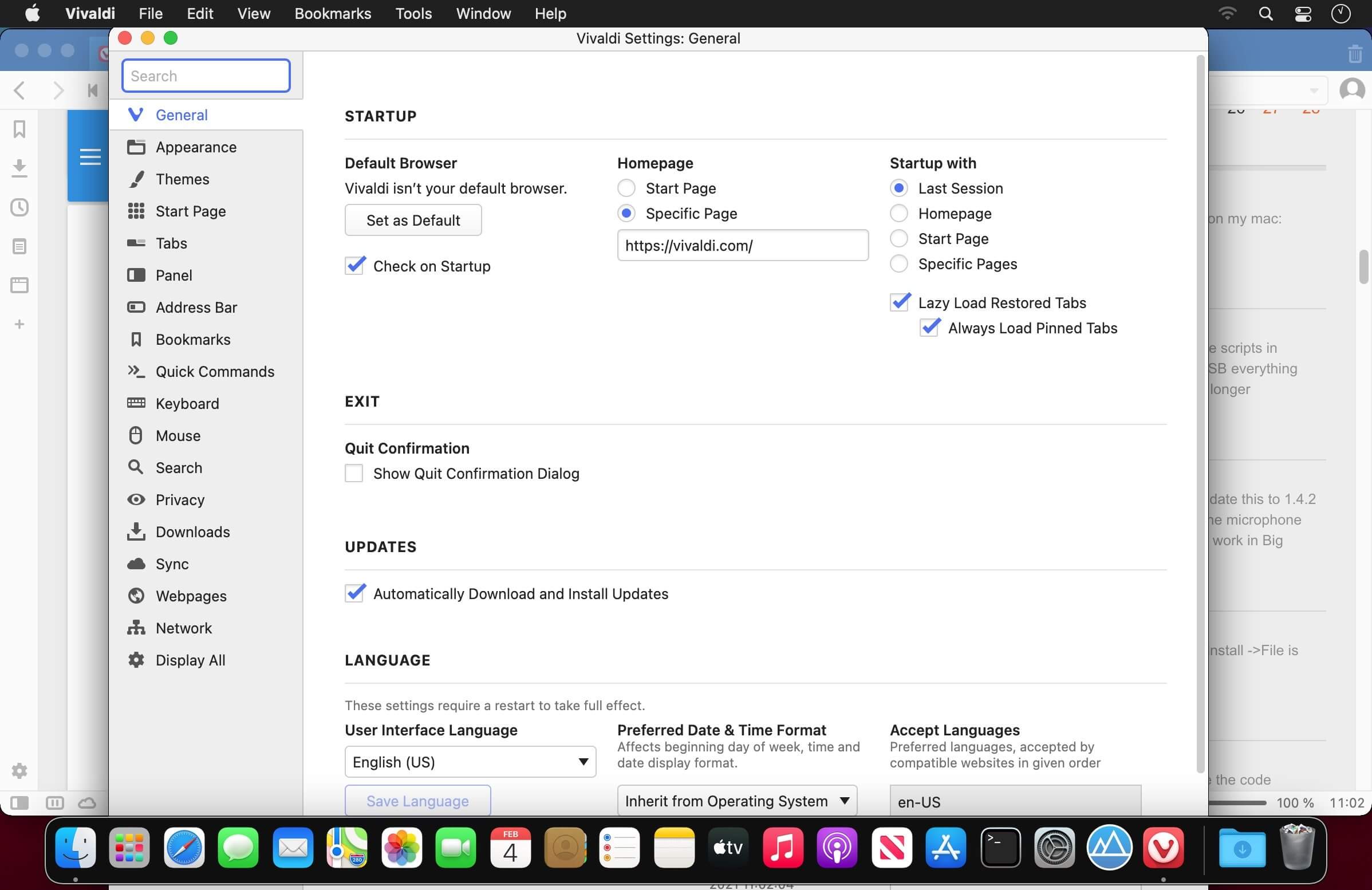Open Keyboard settings category
1372x890 pixels.
[x=206, y=404]
